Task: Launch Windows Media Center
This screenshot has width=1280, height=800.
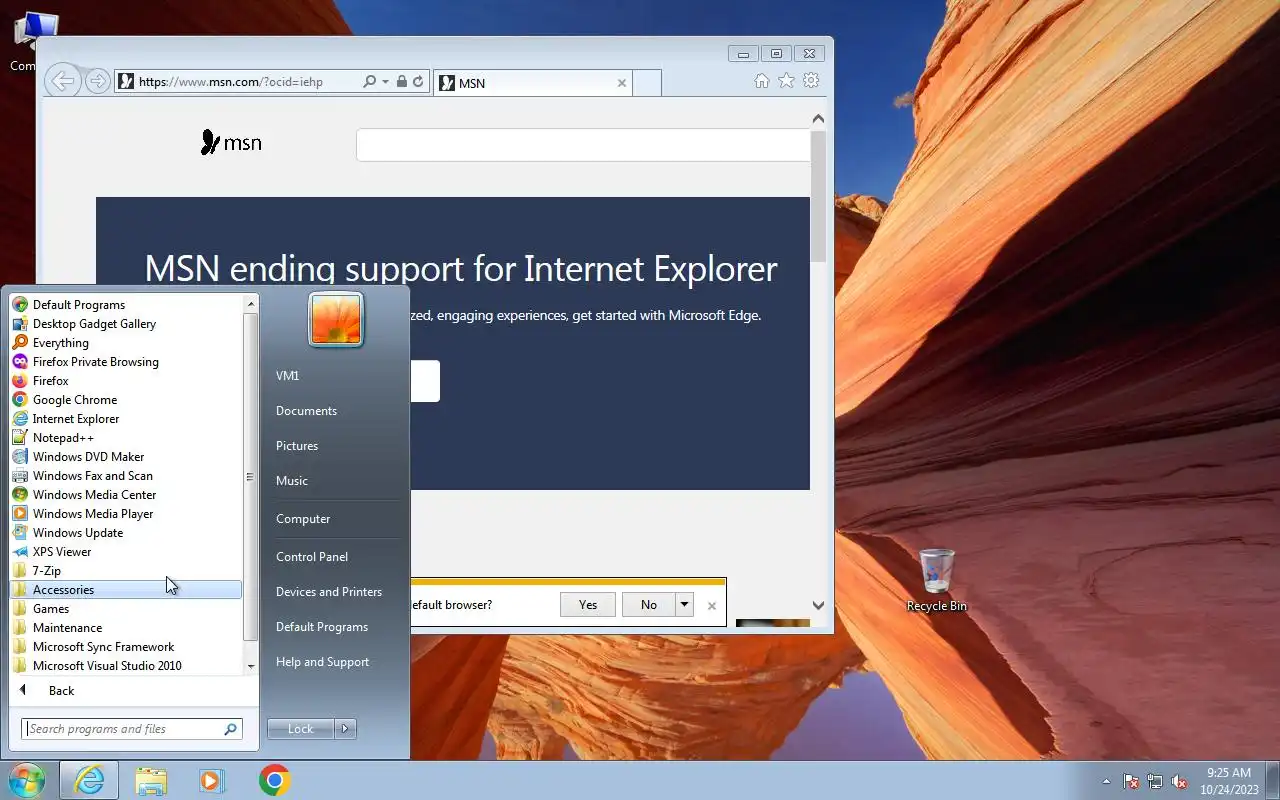Action: click(x=126, y=495)
